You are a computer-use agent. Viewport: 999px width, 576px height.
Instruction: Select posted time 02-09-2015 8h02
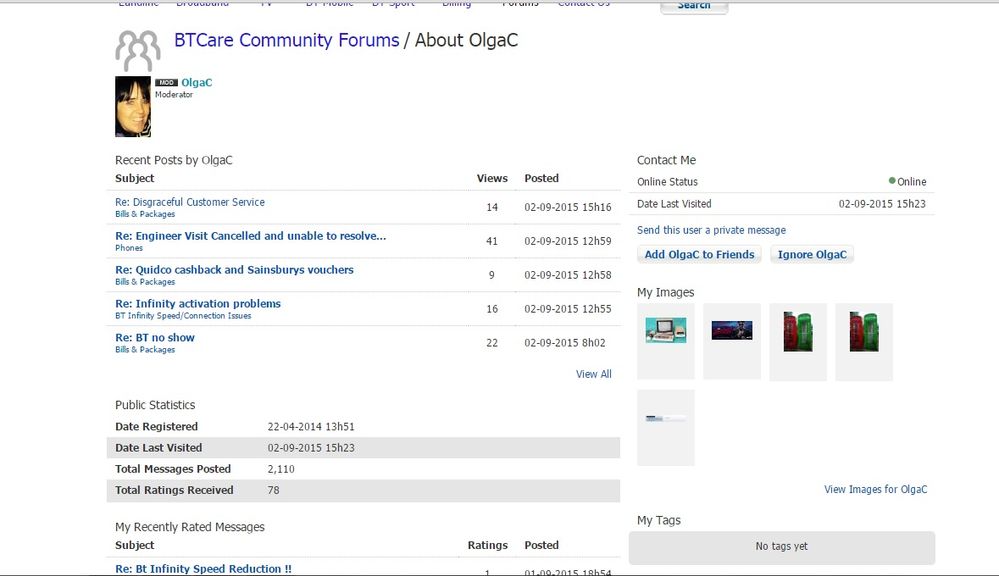564,343
